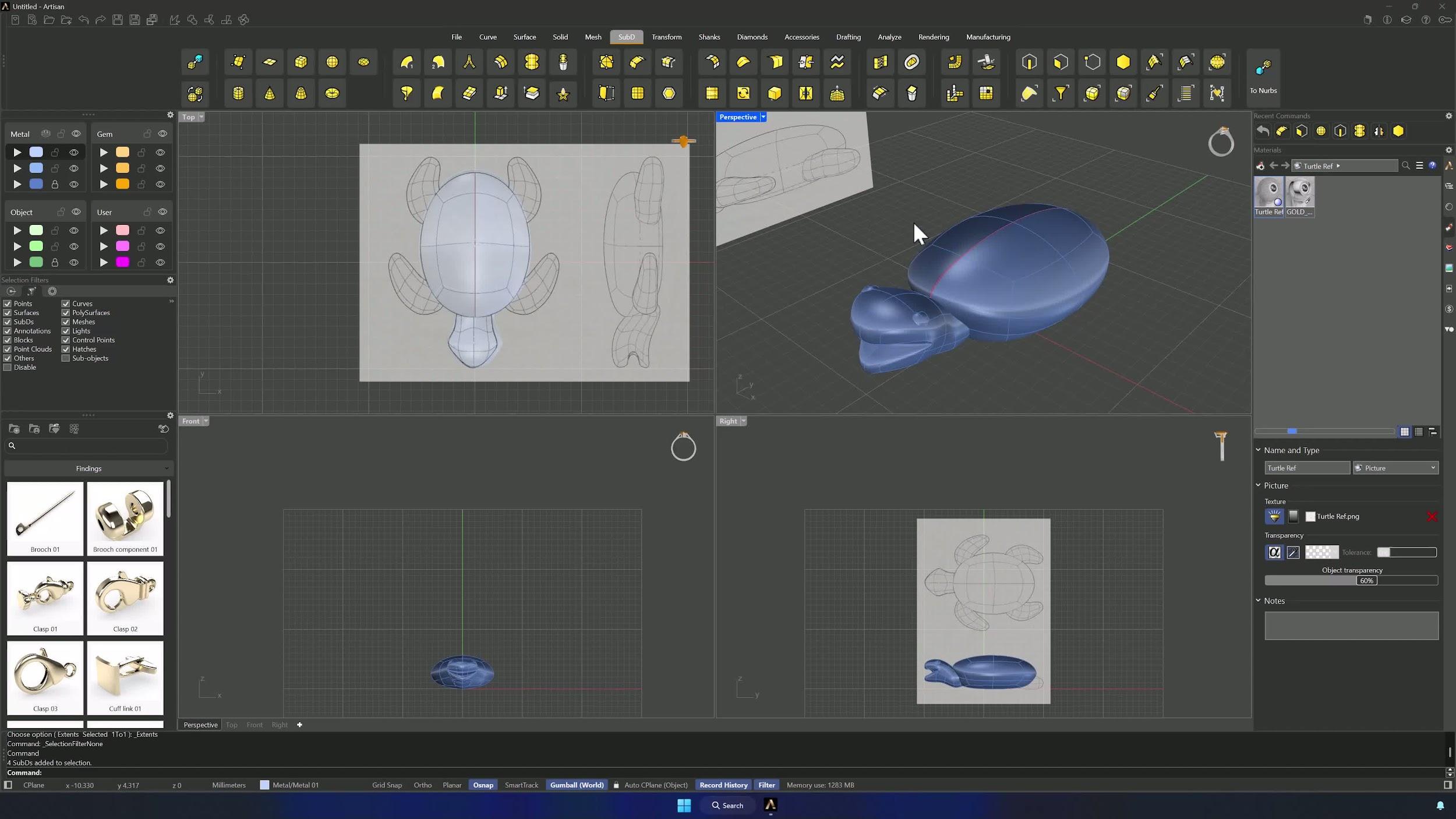Adjust the Object transparency 60% slider

click(1351, 581)
